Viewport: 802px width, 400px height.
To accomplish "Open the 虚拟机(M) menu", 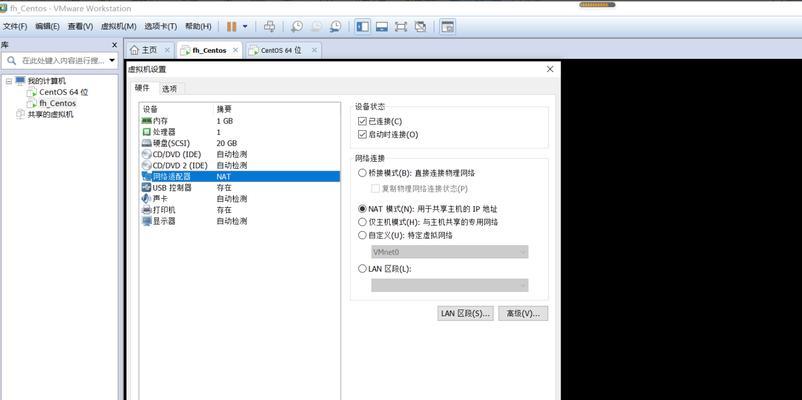I will tap(119, 26).
